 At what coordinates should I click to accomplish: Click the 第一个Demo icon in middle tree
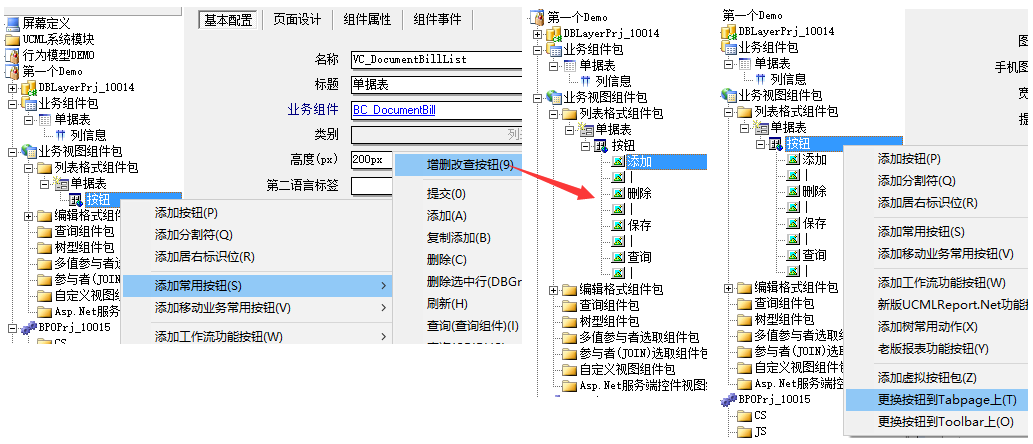537,16
